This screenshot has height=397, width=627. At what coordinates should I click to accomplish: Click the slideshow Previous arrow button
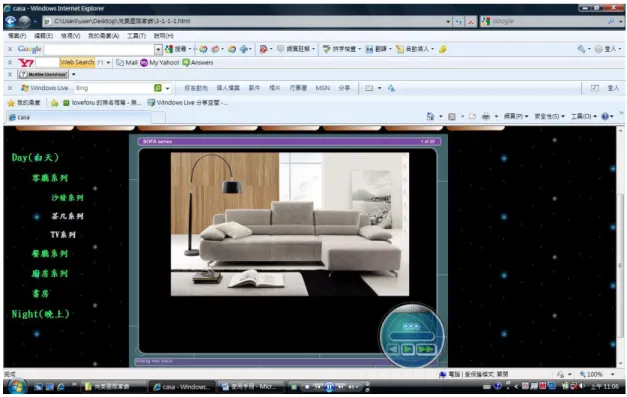[x=393, y=349]
